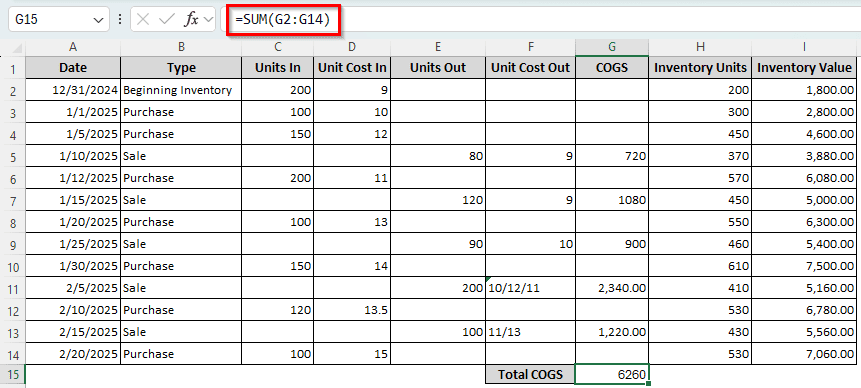Click the Insert Function fx icon

(x=191, y=20)
